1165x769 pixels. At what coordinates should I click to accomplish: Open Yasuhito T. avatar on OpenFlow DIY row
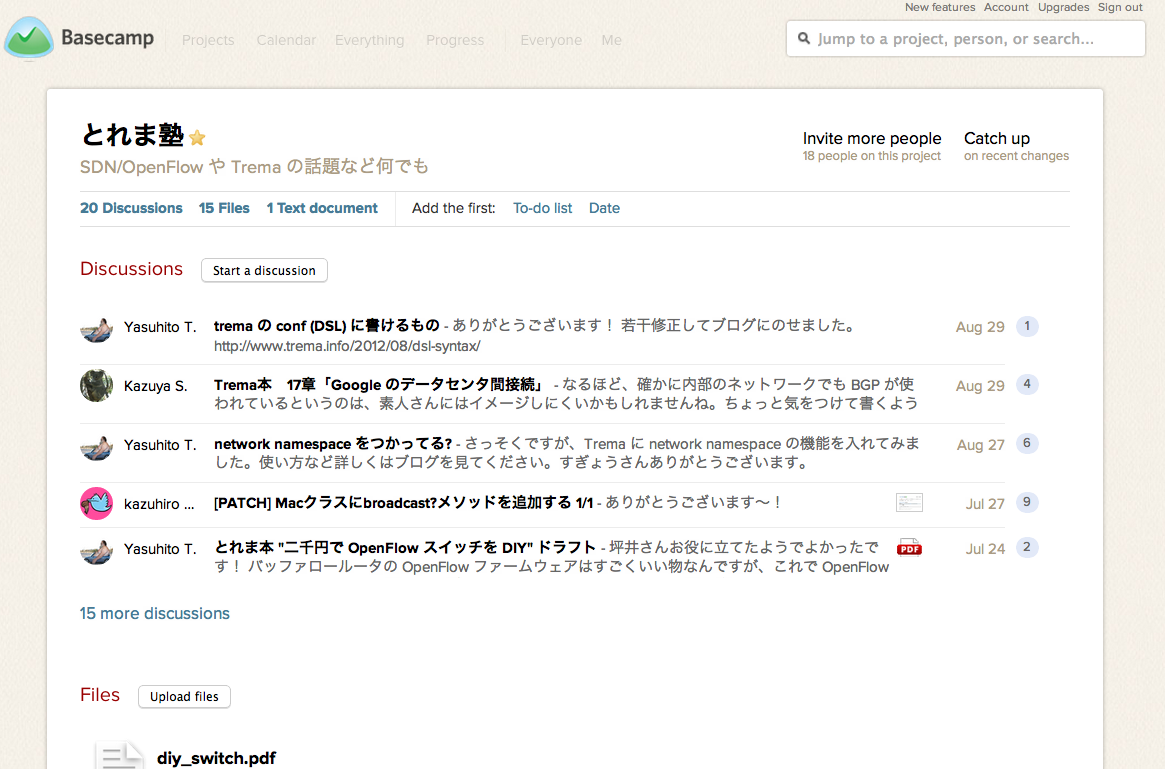97,550
